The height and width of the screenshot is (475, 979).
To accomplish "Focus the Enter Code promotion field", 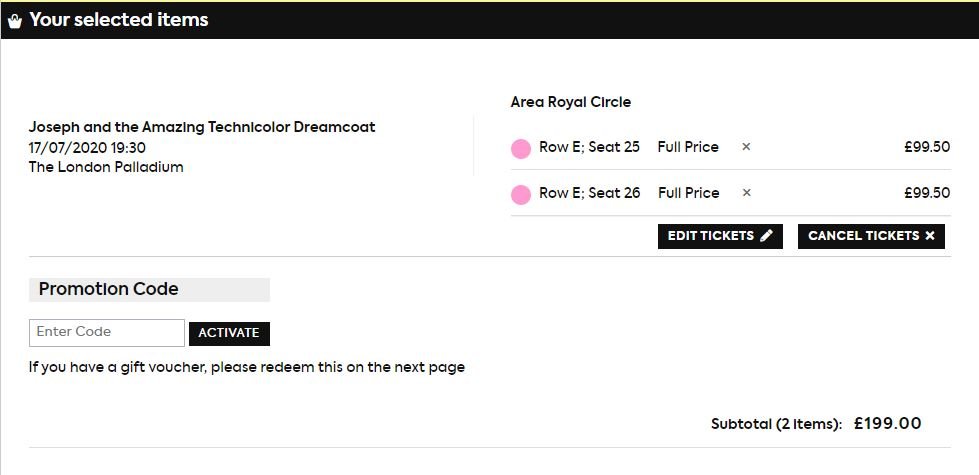I will click(x=107, y=332).
